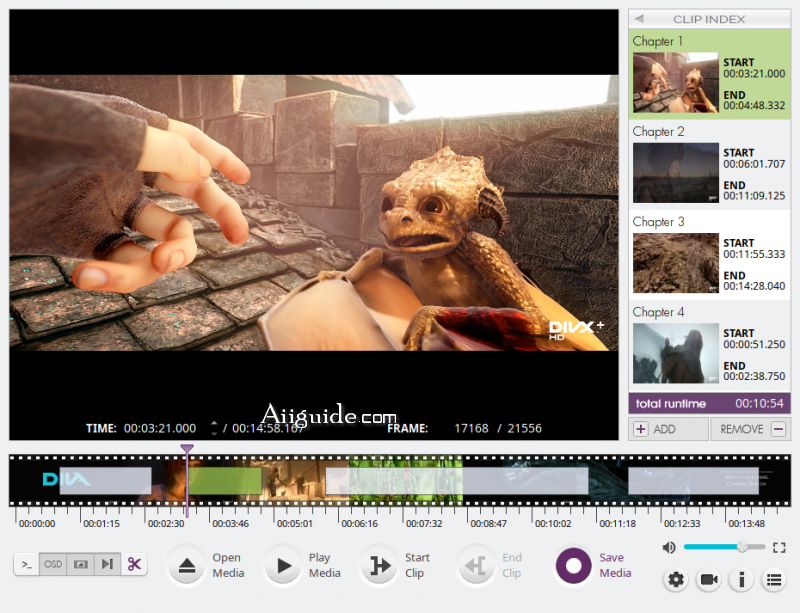
Task: Click Chapter 2 end time 00:11:09.125
Action: click(754, 195)
